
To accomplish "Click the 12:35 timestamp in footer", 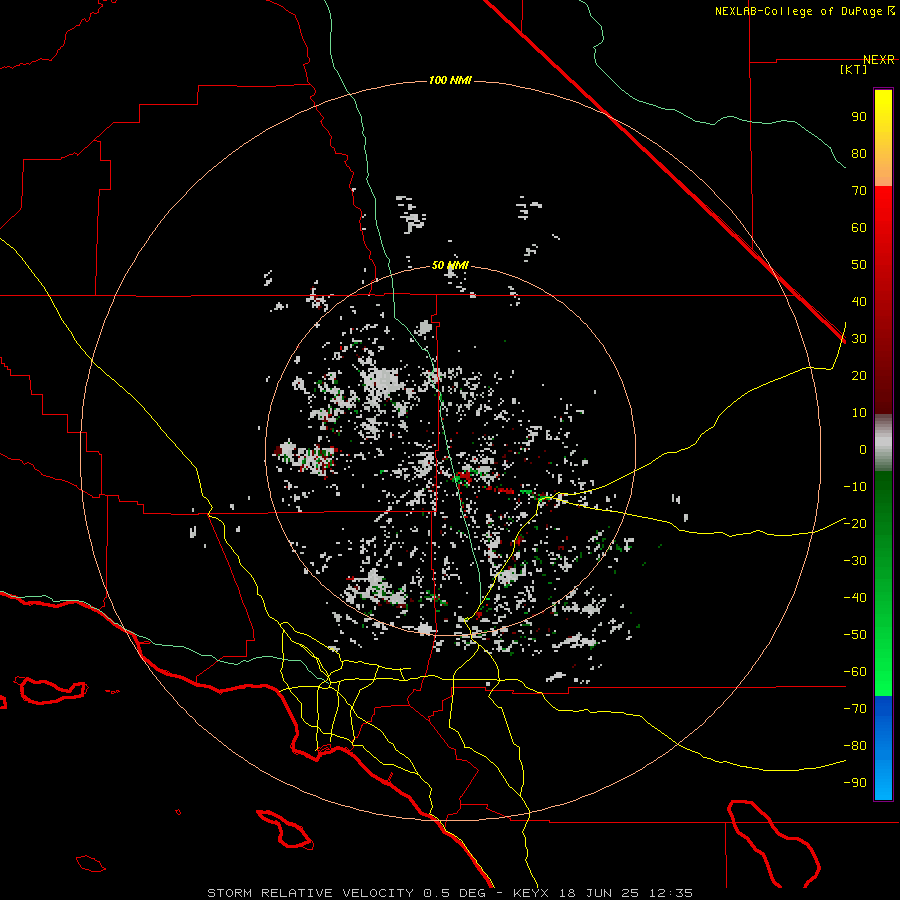I will click(x=670, y=893).
